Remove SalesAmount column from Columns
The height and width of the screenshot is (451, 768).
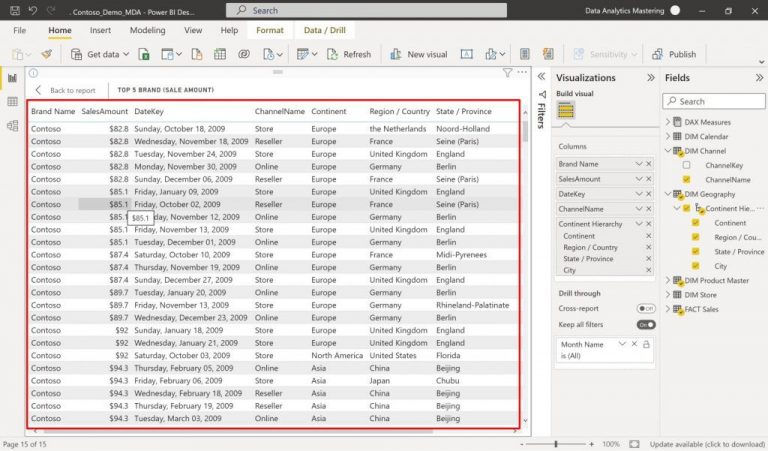click(648, 179)
